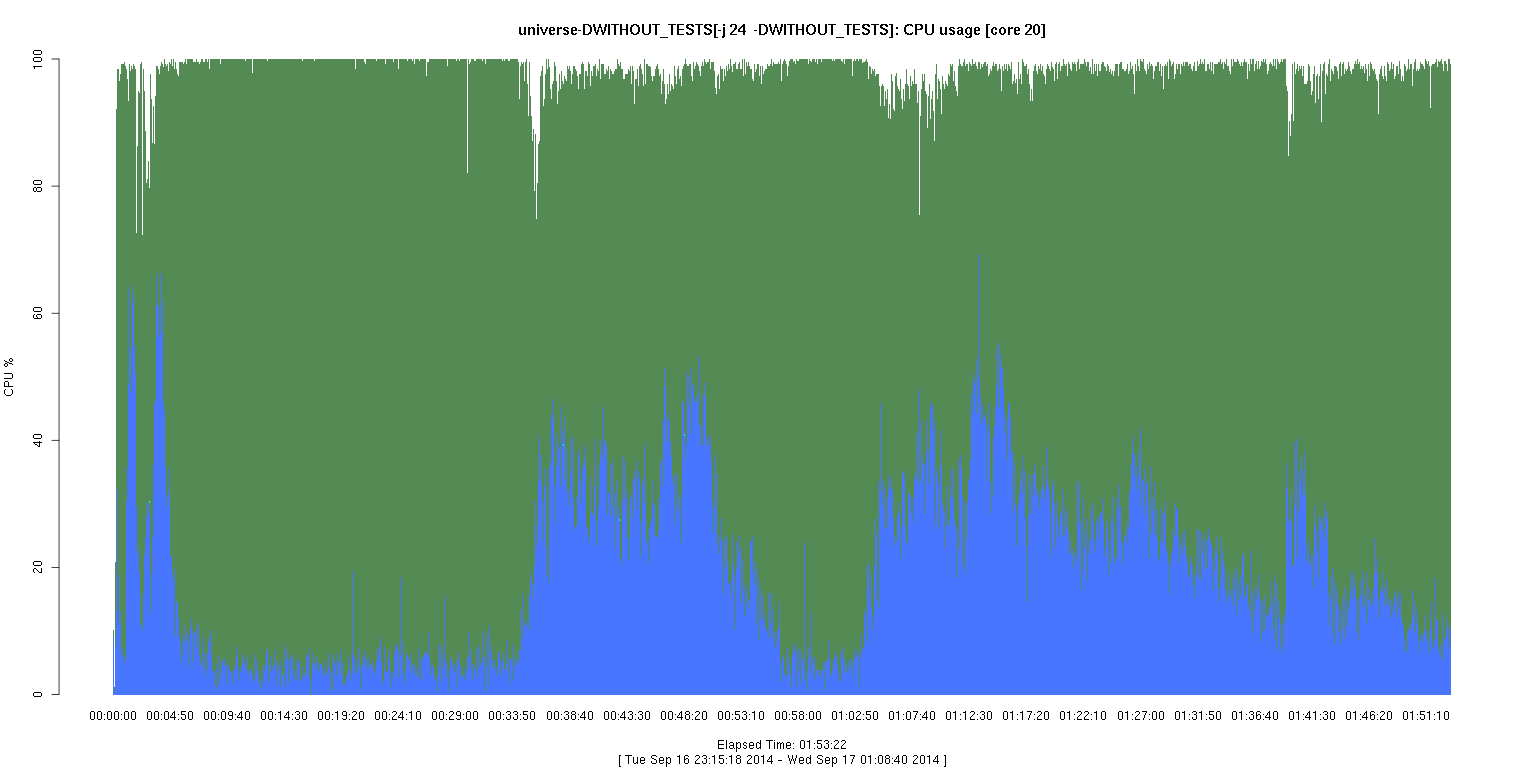Image resolution: width=1536 pixels, height=768 pixels.
Task: Click x-axis time label 00:14:30
Action: tap(284, 716)
